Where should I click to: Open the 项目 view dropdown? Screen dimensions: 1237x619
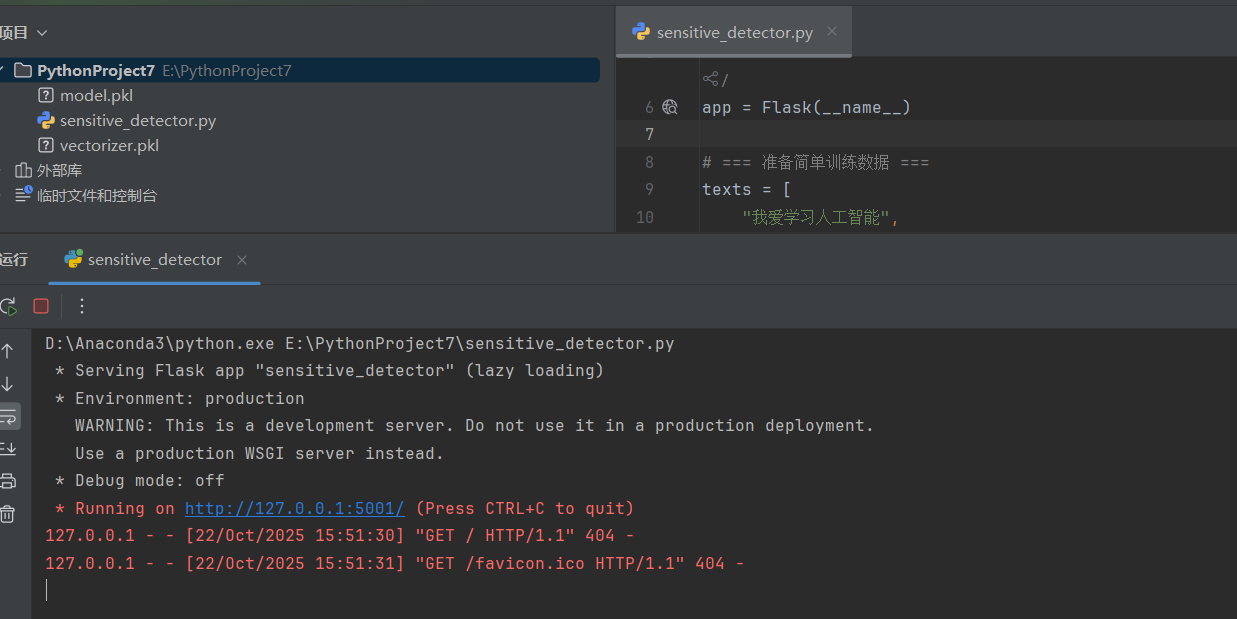tap(42, 33)
